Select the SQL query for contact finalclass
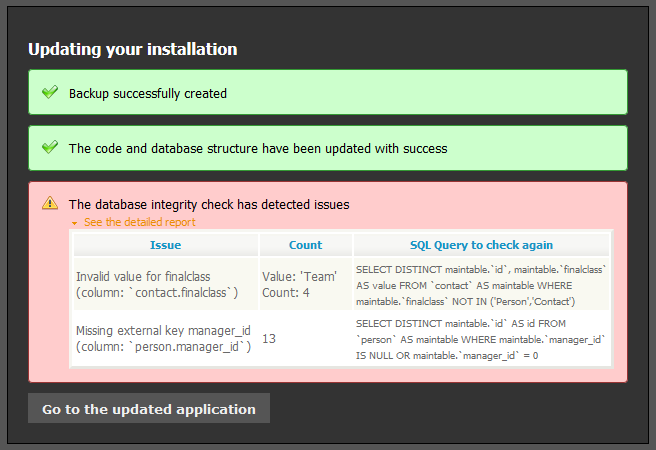 coord(481,283)
